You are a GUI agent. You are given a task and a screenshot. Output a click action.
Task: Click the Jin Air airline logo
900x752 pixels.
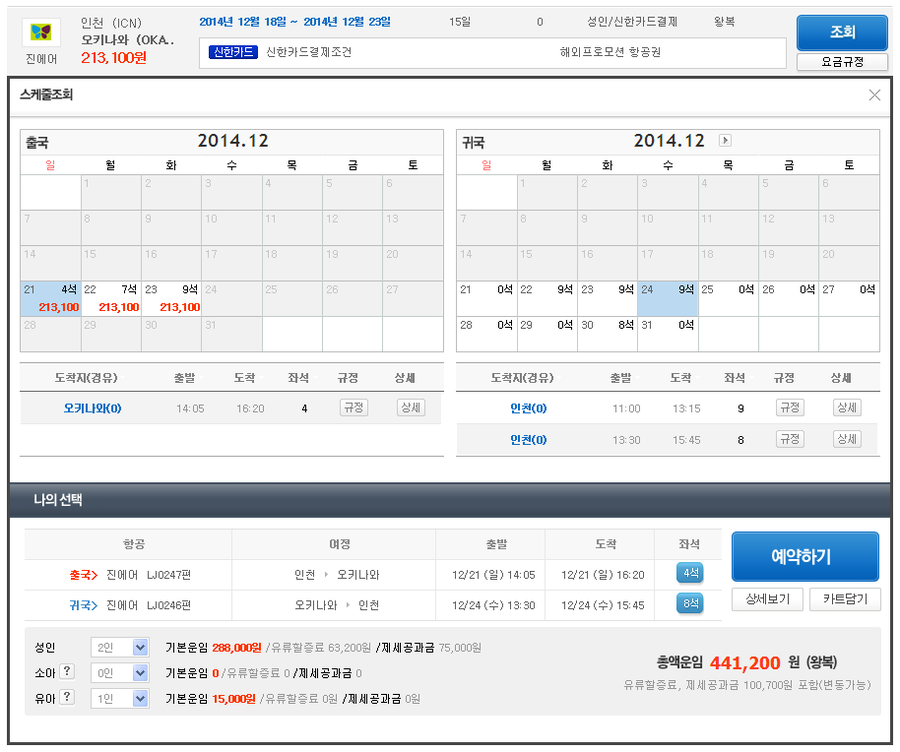coord(40,33)
